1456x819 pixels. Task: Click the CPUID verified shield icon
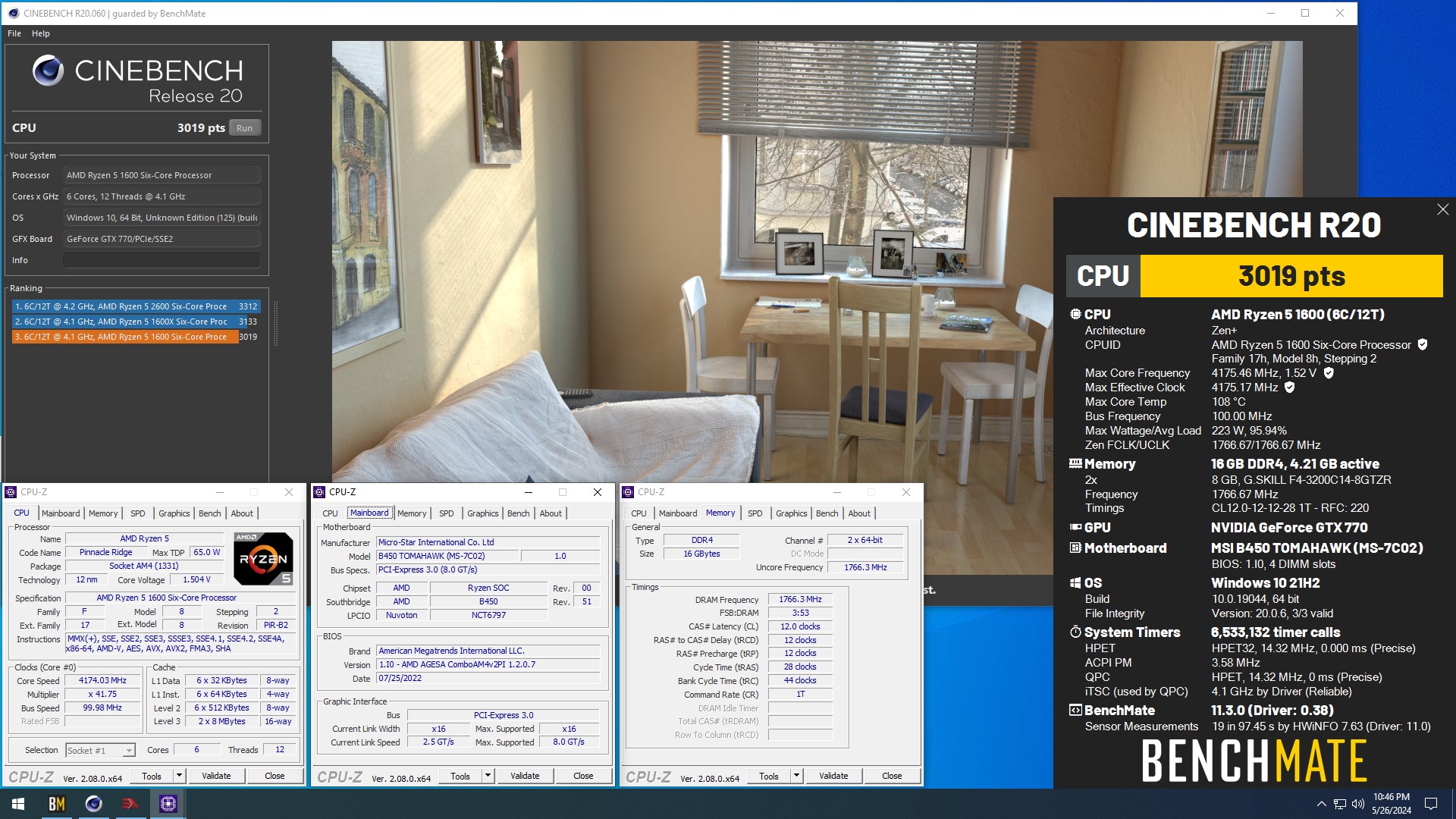[1423, 344]
